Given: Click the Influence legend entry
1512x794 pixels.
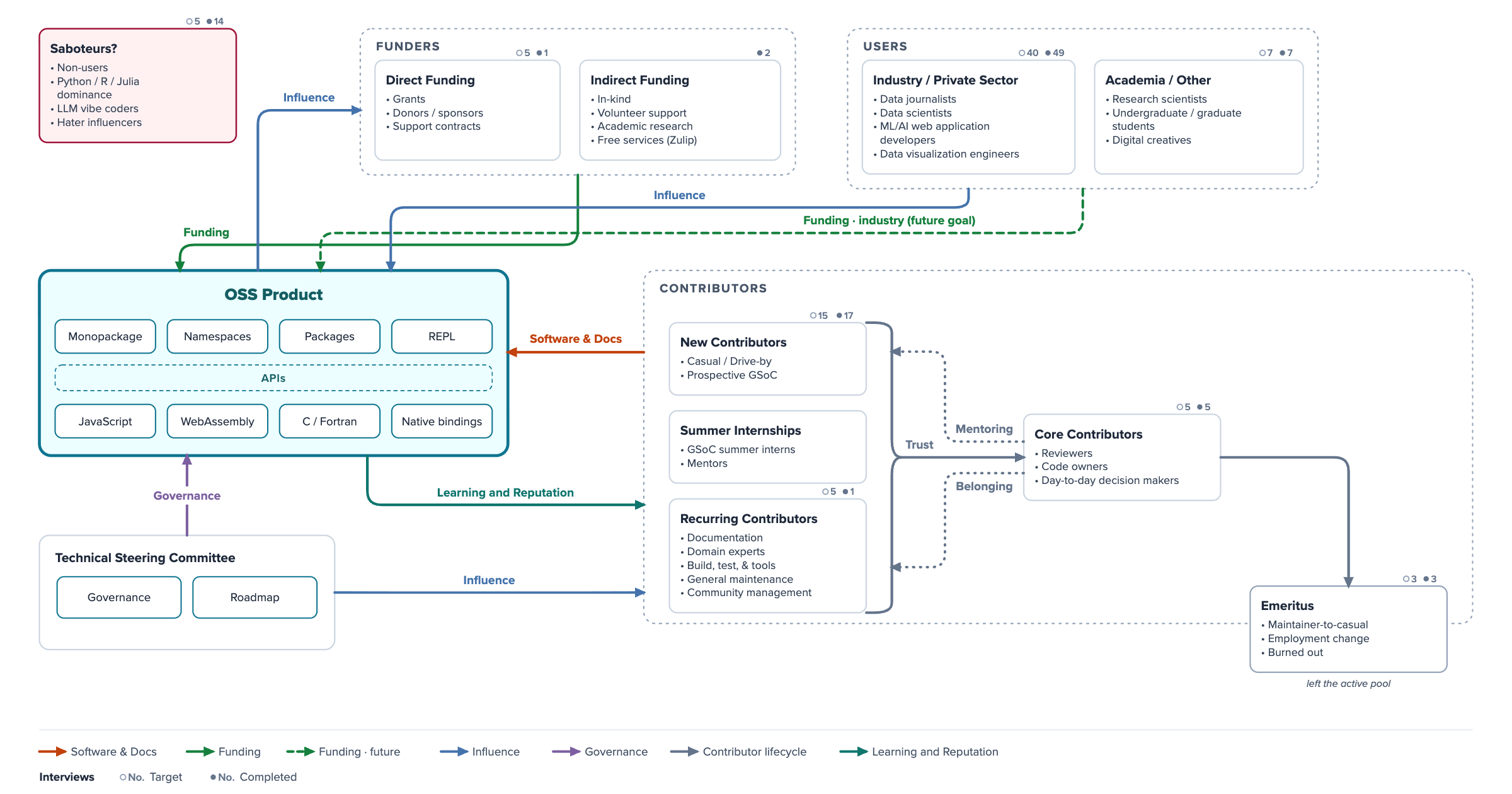Looking at the screenshot, I should tap(480, 752).
